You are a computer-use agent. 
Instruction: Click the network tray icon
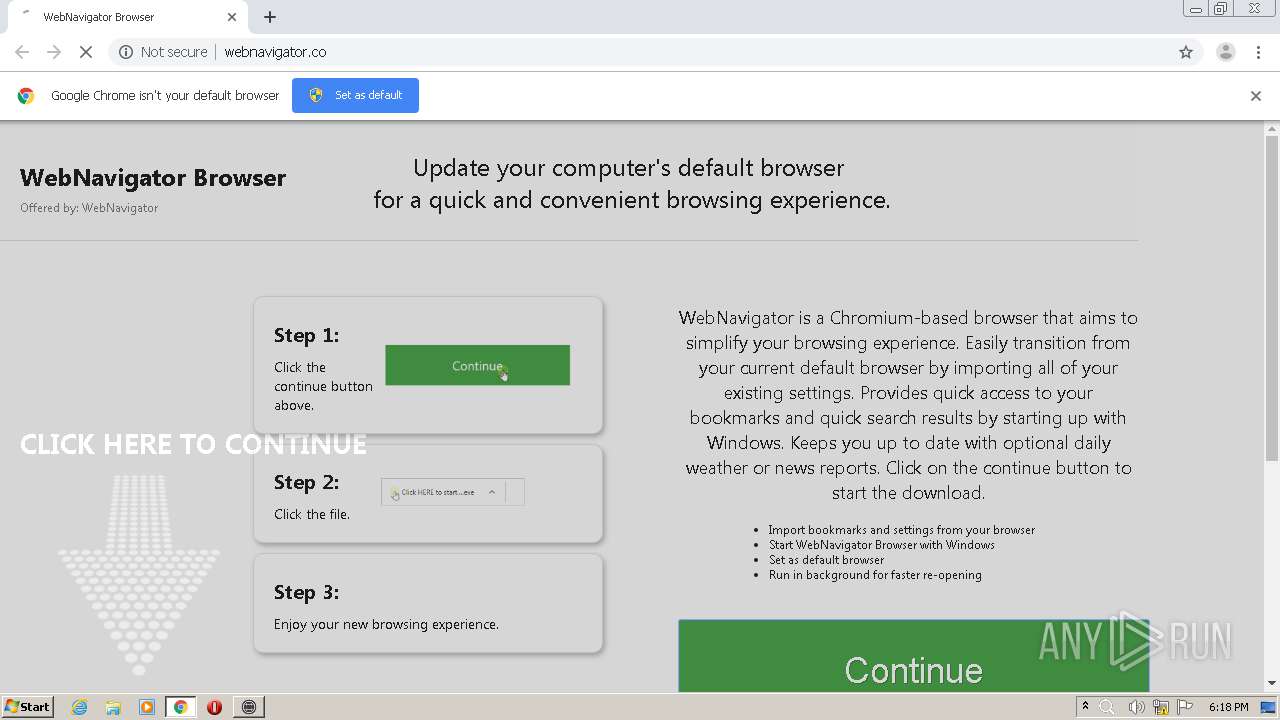point(1160,707)
